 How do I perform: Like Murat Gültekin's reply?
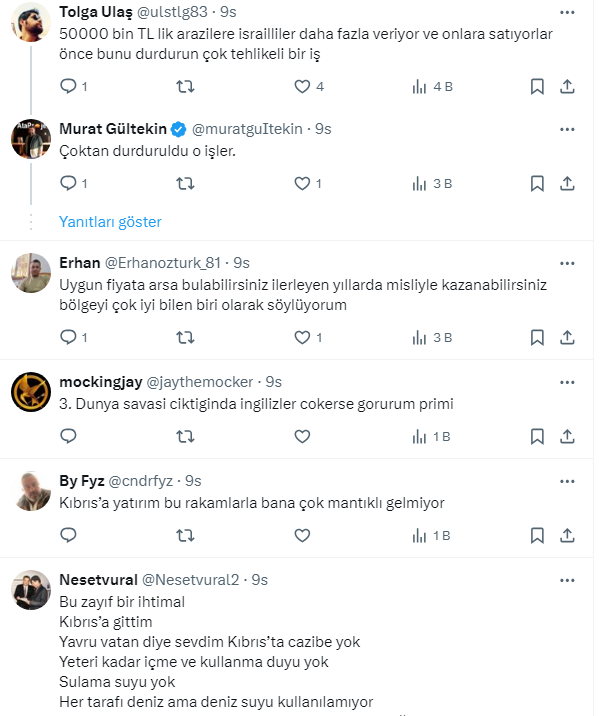[302, 183]
